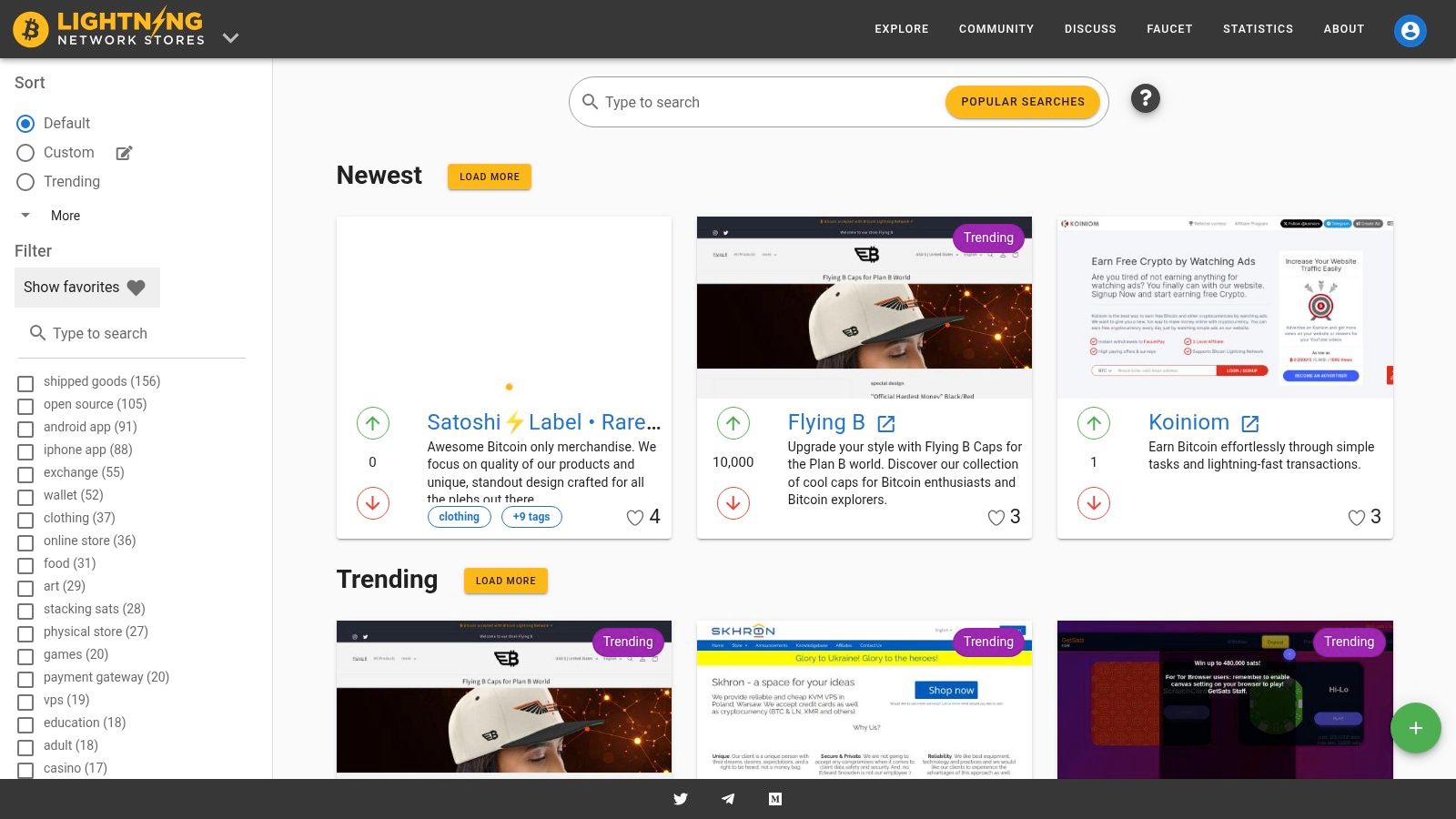The image size is (1456, 819).
Task: Open the Discuss menu item
Action: pos(1090,29)
